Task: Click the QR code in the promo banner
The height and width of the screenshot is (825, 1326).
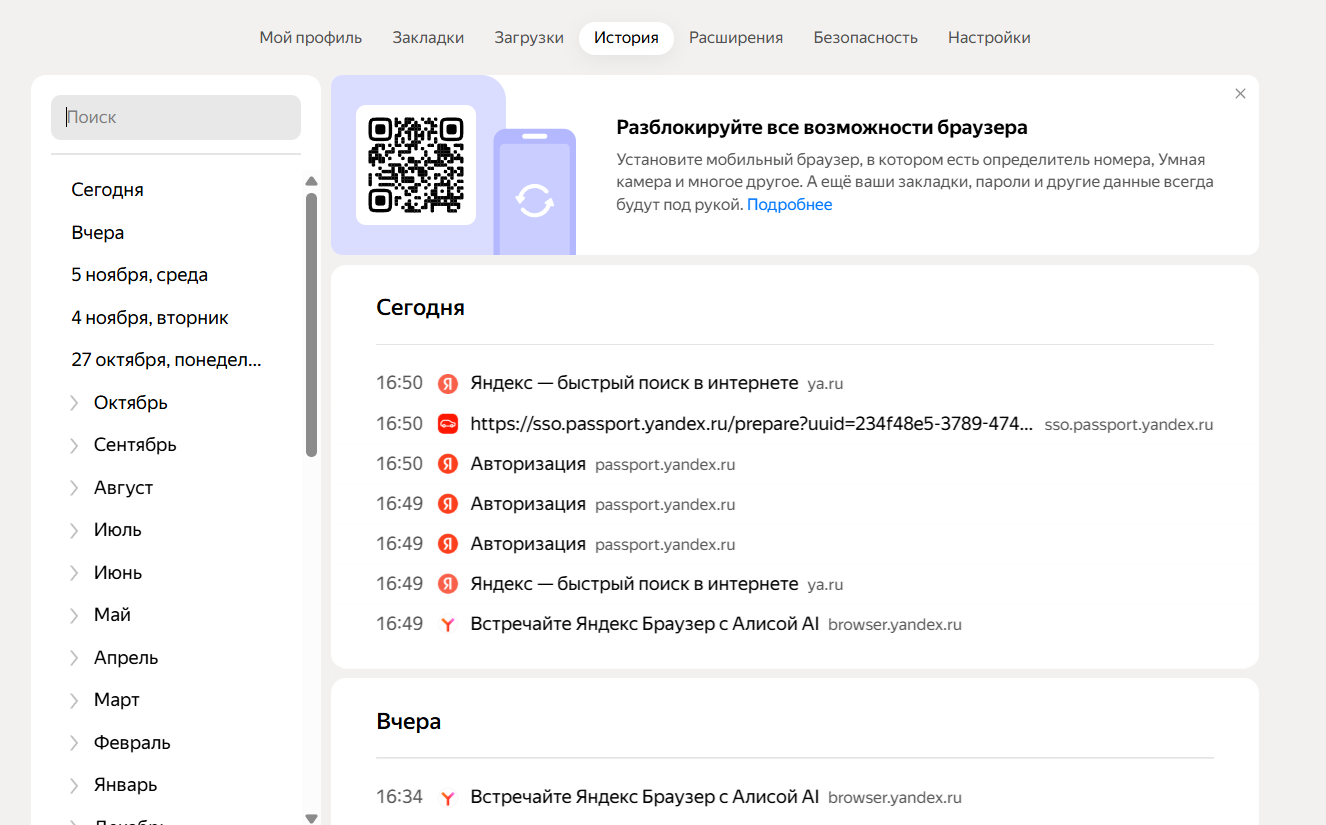Action: 416,166
